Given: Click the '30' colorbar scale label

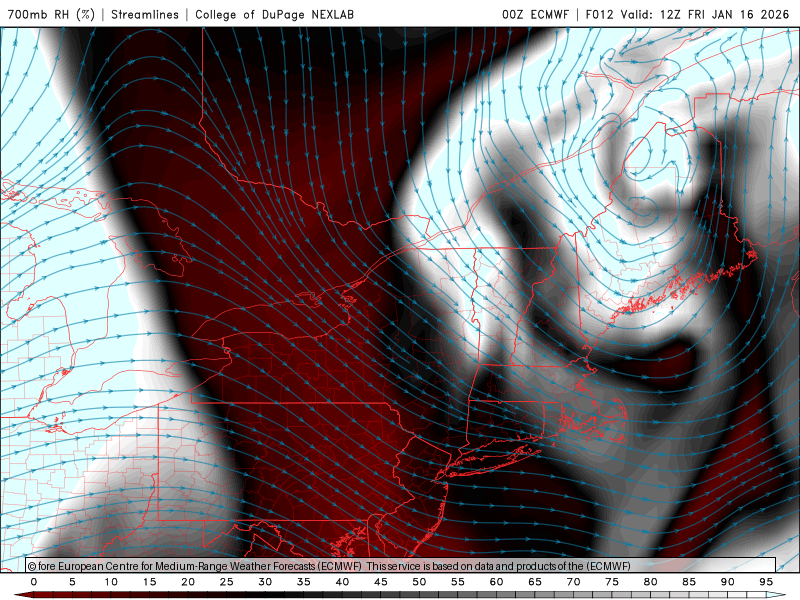Looking at the screenshot, I should (265, 582).
